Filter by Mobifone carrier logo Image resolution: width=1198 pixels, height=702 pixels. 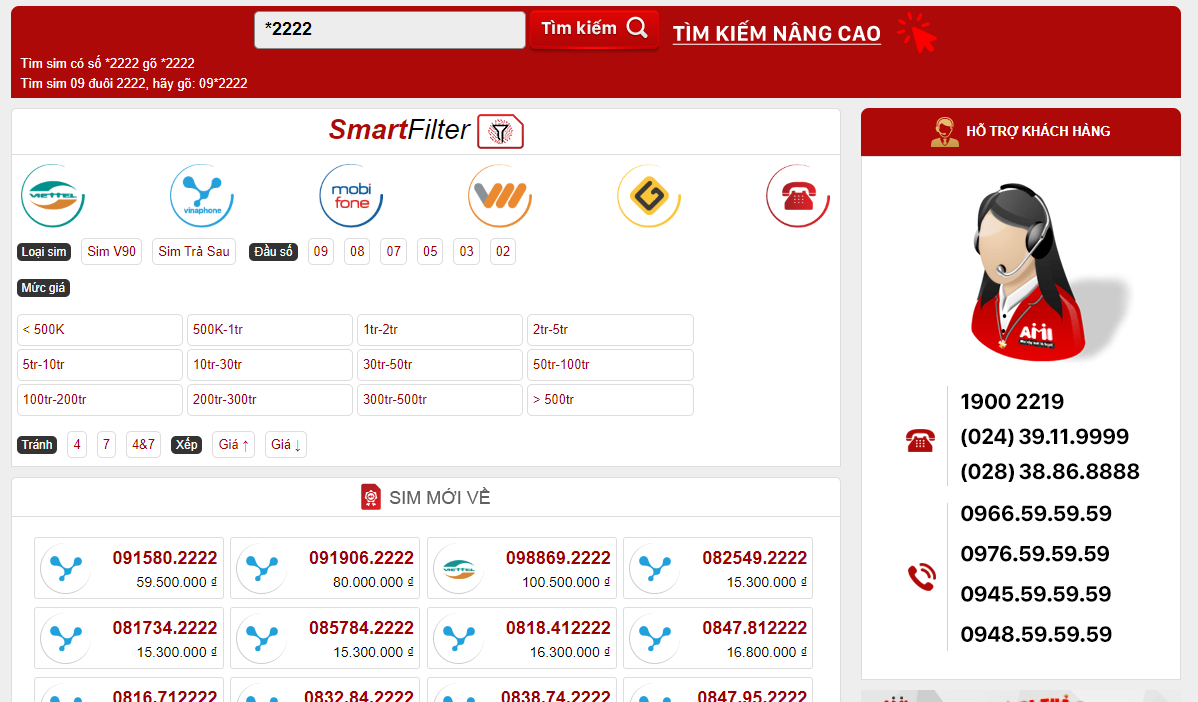pos(351,196)
